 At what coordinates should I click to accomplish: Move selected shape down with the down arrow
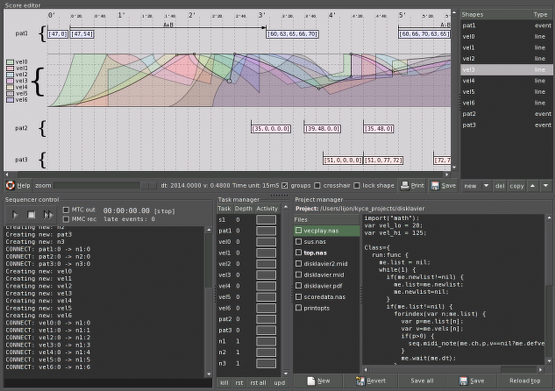[545, 185]
